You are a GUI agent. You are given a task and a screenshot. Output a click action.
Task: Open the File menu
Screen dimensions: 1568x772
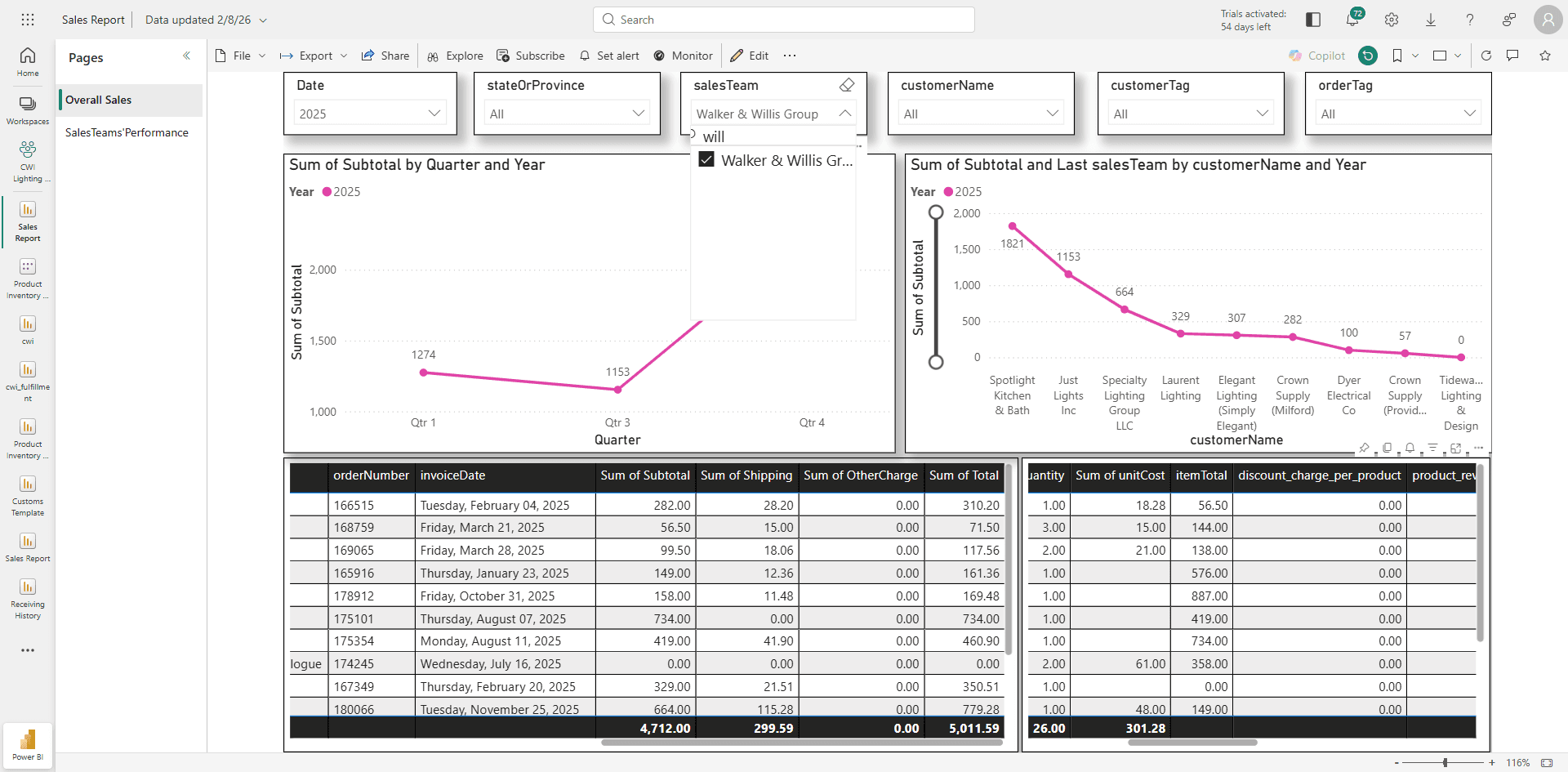coord(241,56)
